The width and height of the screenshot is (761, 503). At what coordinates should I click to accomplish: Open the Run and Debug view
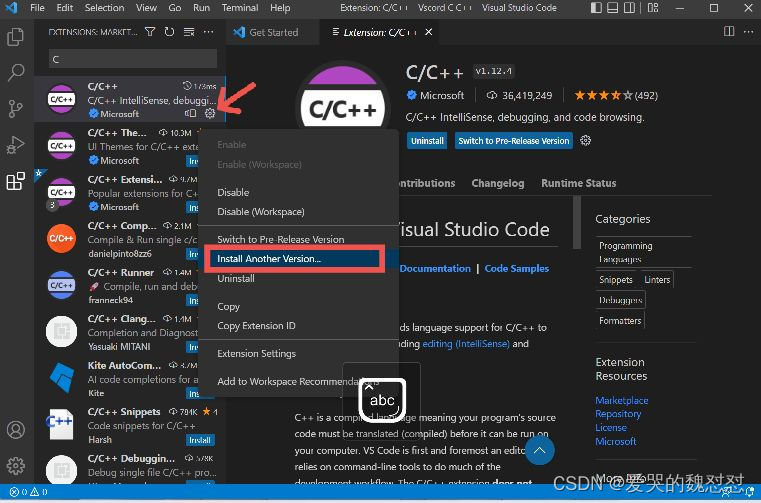[x=16, y=145]
